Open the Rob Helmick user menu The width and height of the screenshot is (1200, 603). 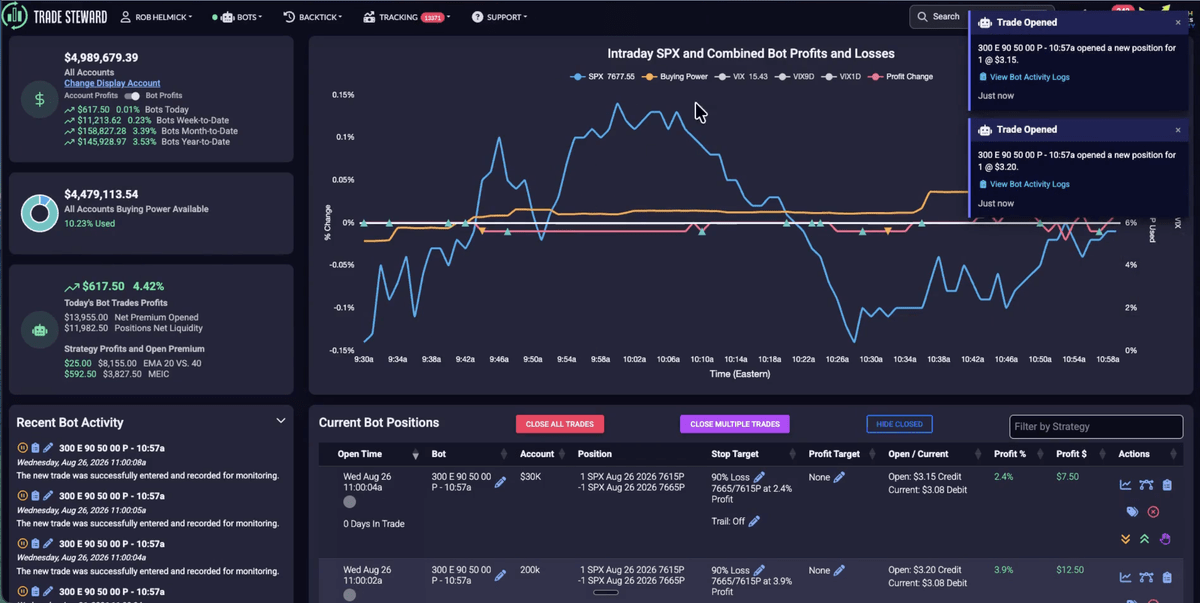[157, 17]
